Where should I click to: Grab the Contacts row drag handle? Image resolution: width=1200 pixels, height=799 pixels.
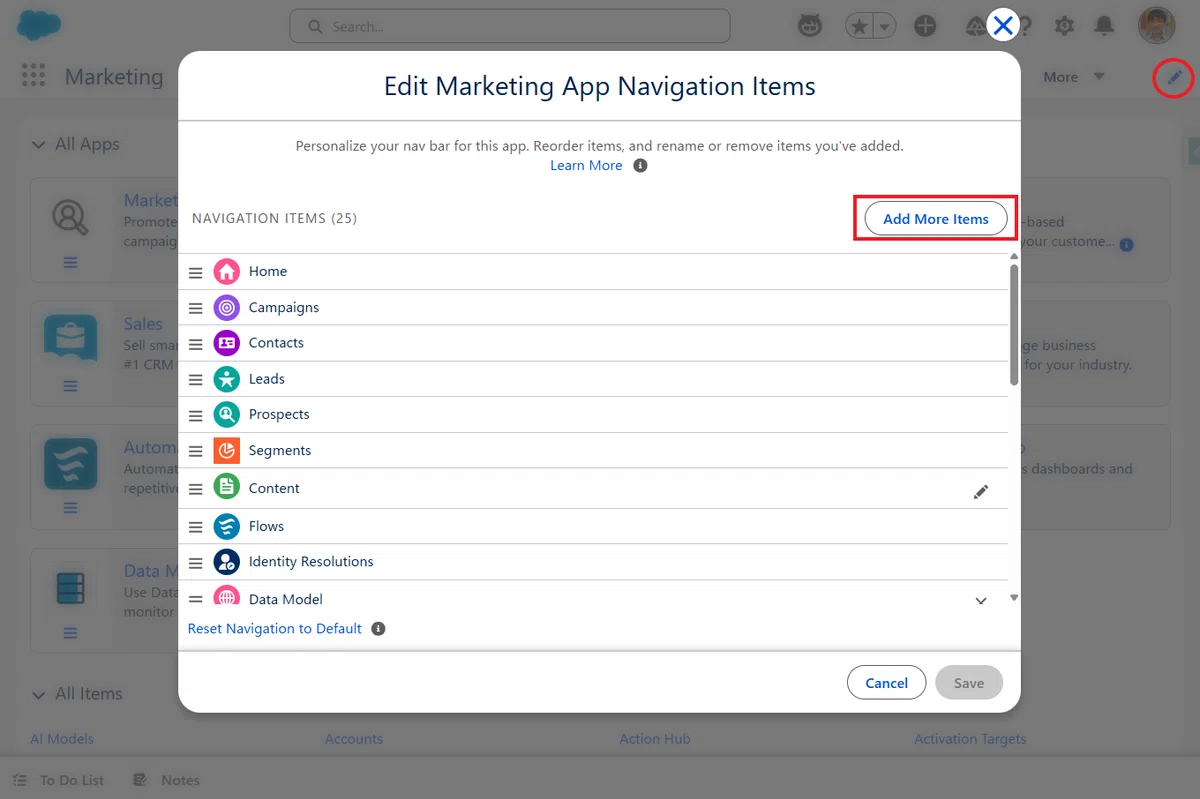click(x=196, y=343)
